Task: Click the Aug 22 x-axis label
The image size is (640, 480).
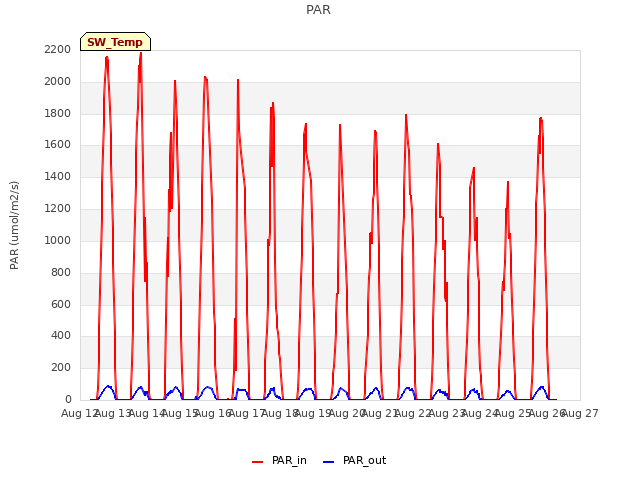Action: [x=413, y=413]
